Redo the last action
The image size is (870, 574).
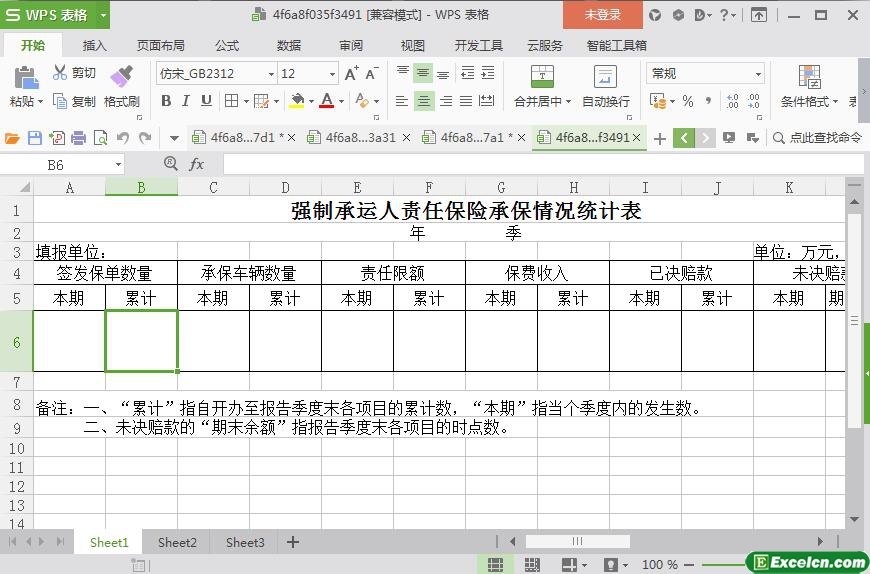tap(145, 138)
